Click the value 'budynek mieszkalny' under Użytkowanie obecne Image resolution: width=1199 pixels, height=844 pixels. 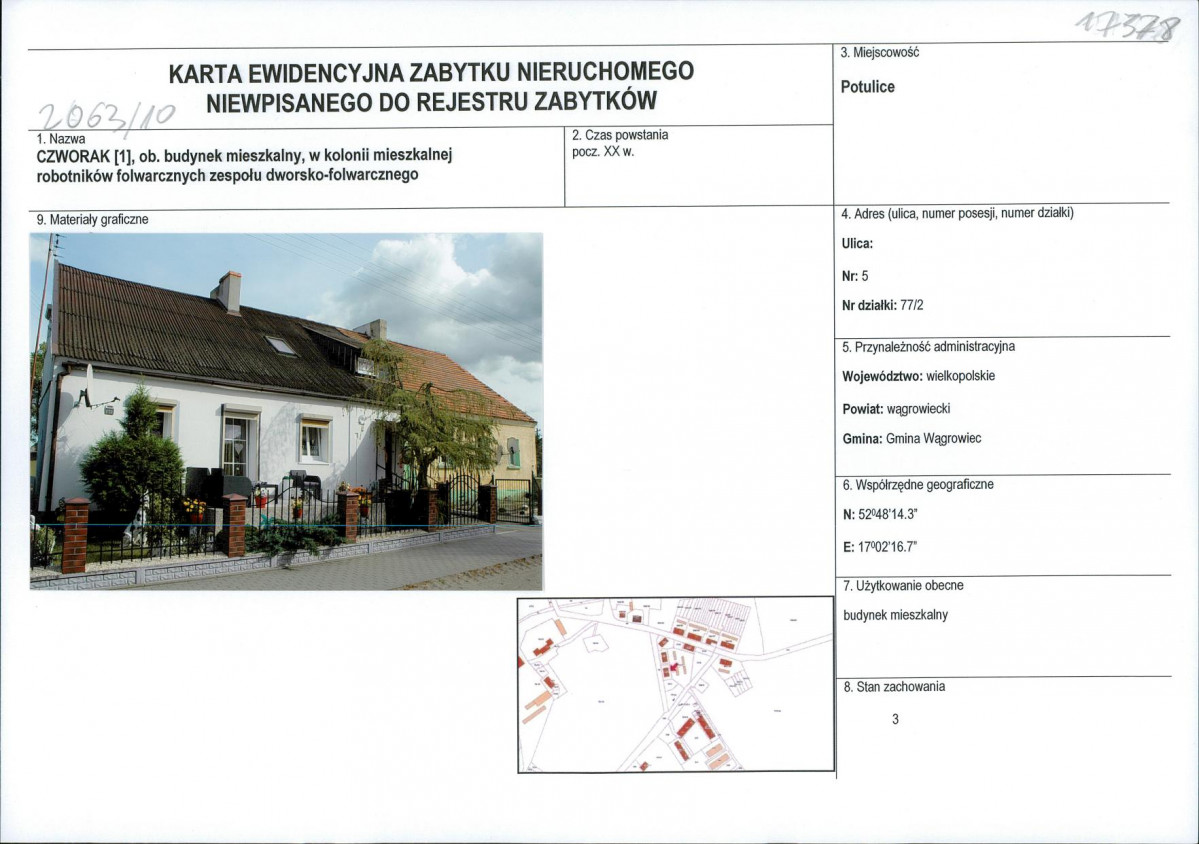coord(895,615)
